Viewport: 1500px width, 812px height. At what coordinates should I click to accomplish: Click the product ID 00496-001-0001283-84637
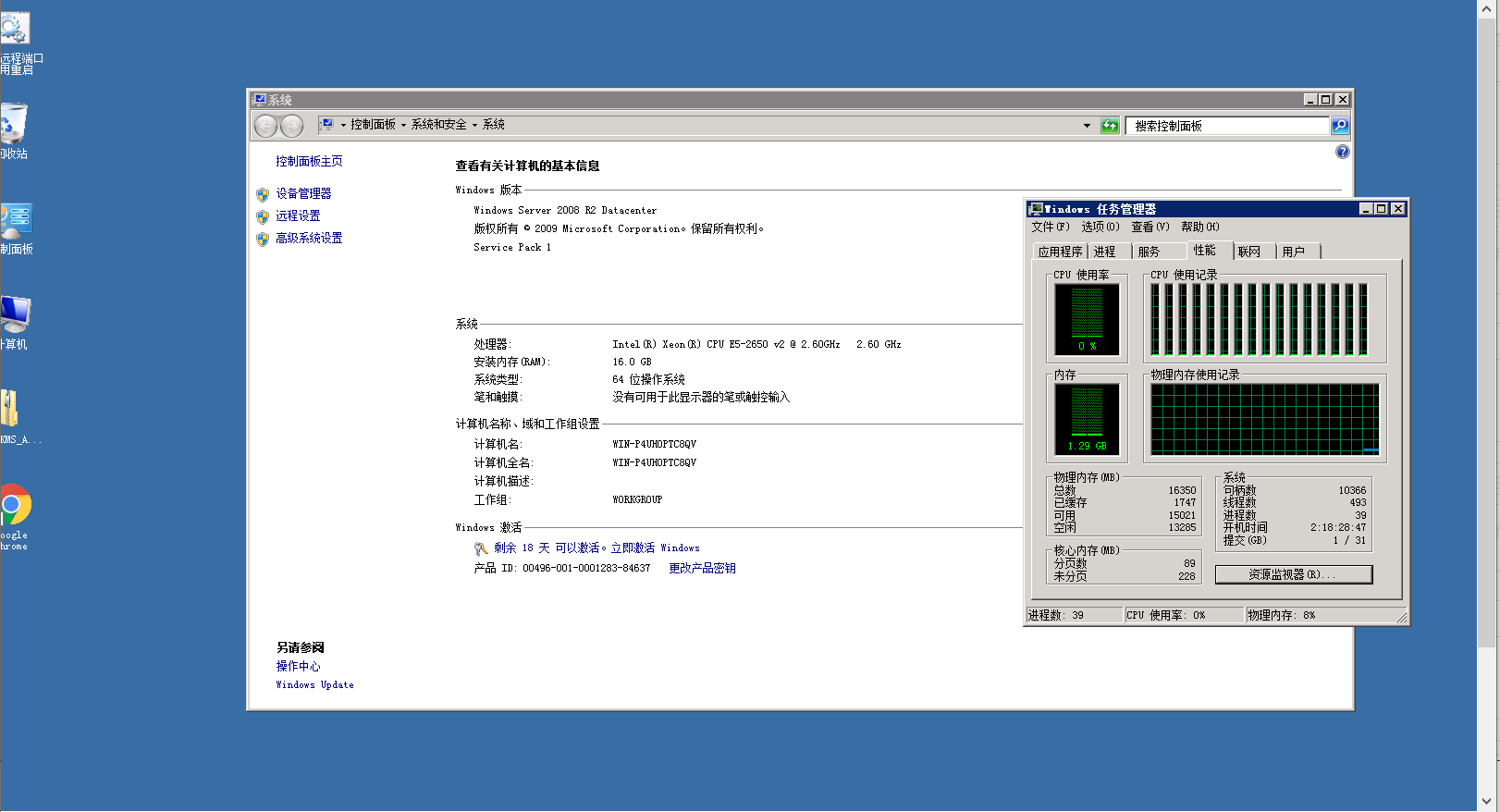[x=586, y=568]
